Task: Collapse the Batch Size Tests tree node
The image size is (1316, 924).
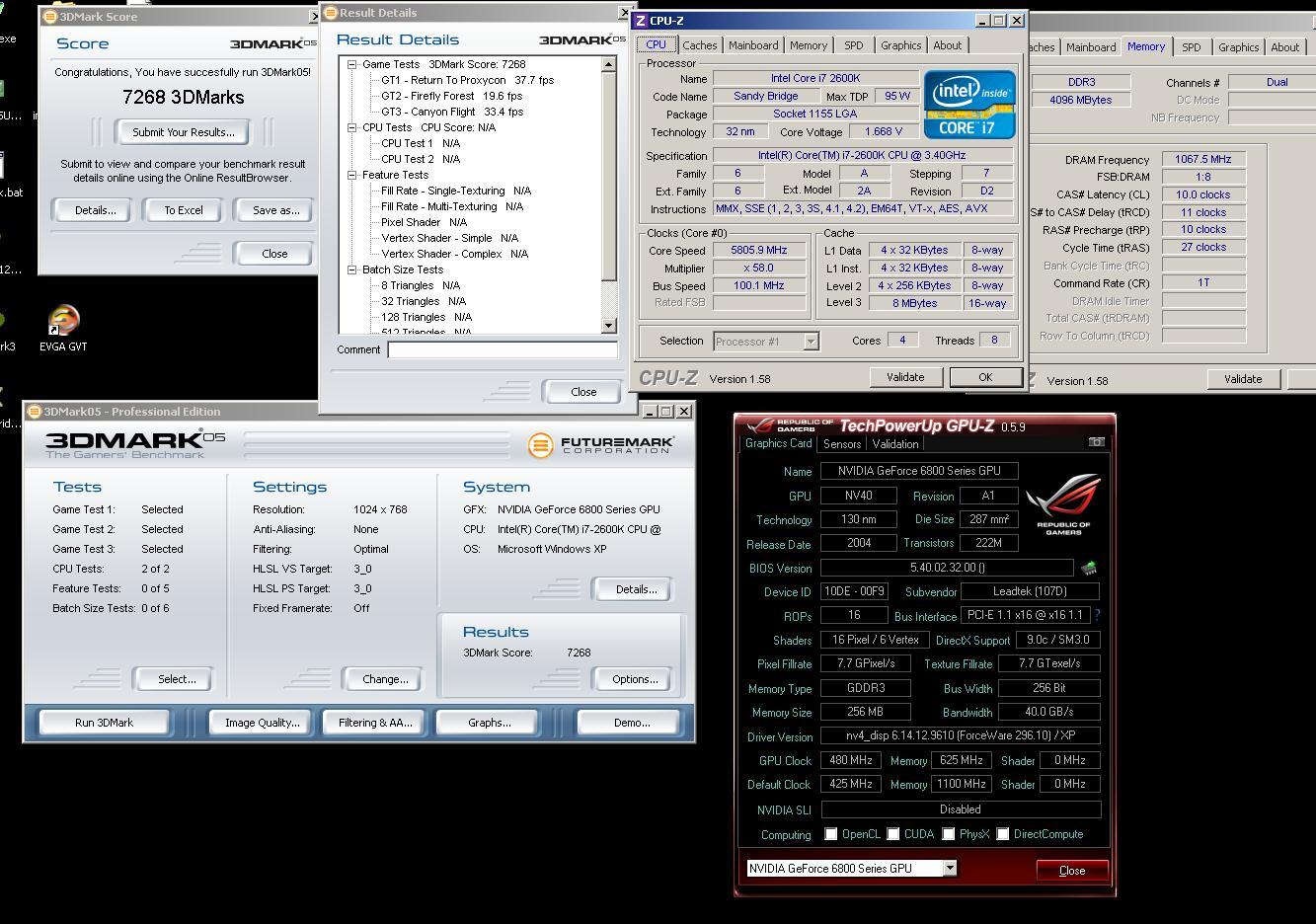Action: click(x=352, y=269)
